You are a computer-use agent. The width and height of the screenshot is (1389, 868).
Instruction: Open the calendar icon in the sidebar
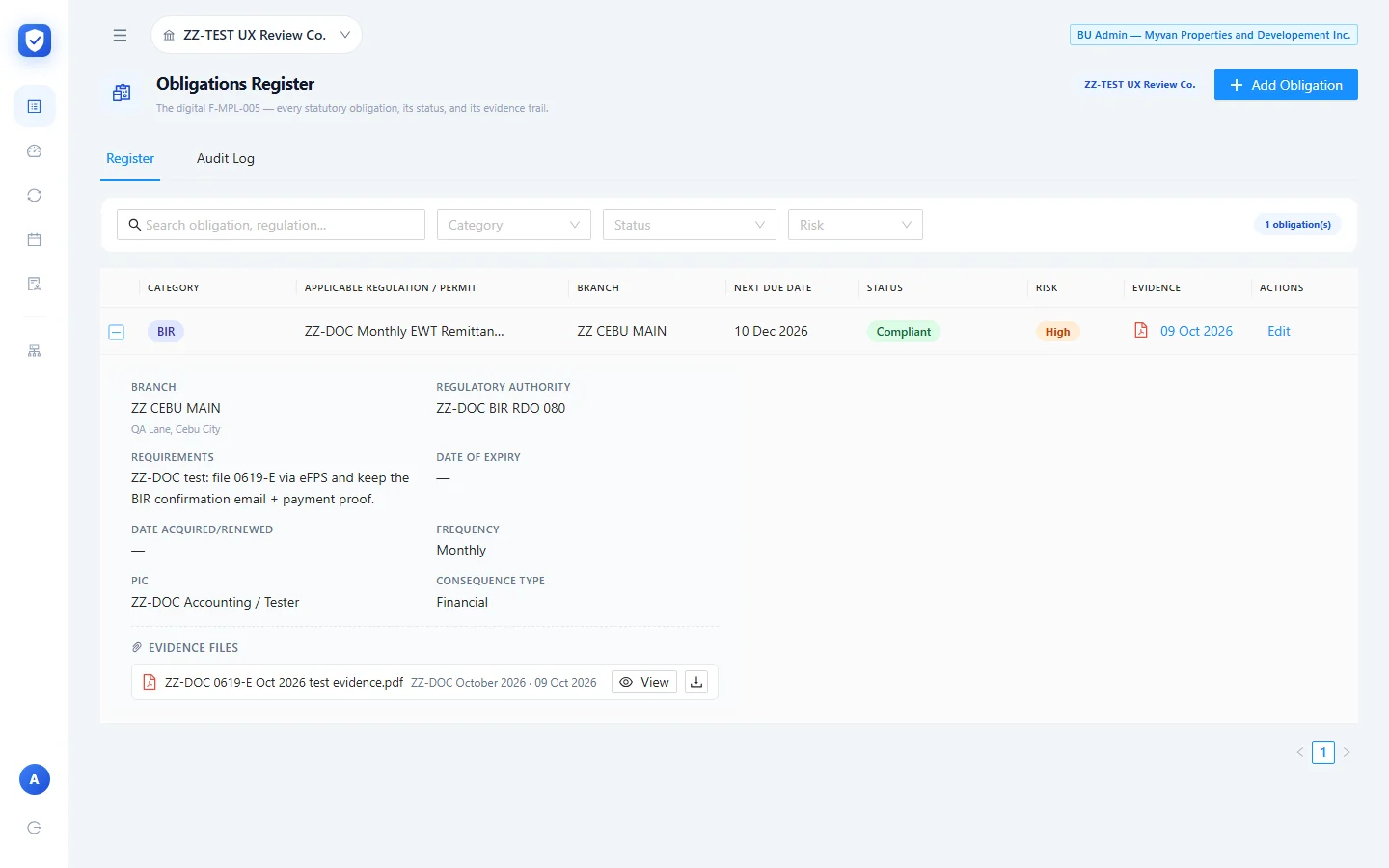coord(35,239)
